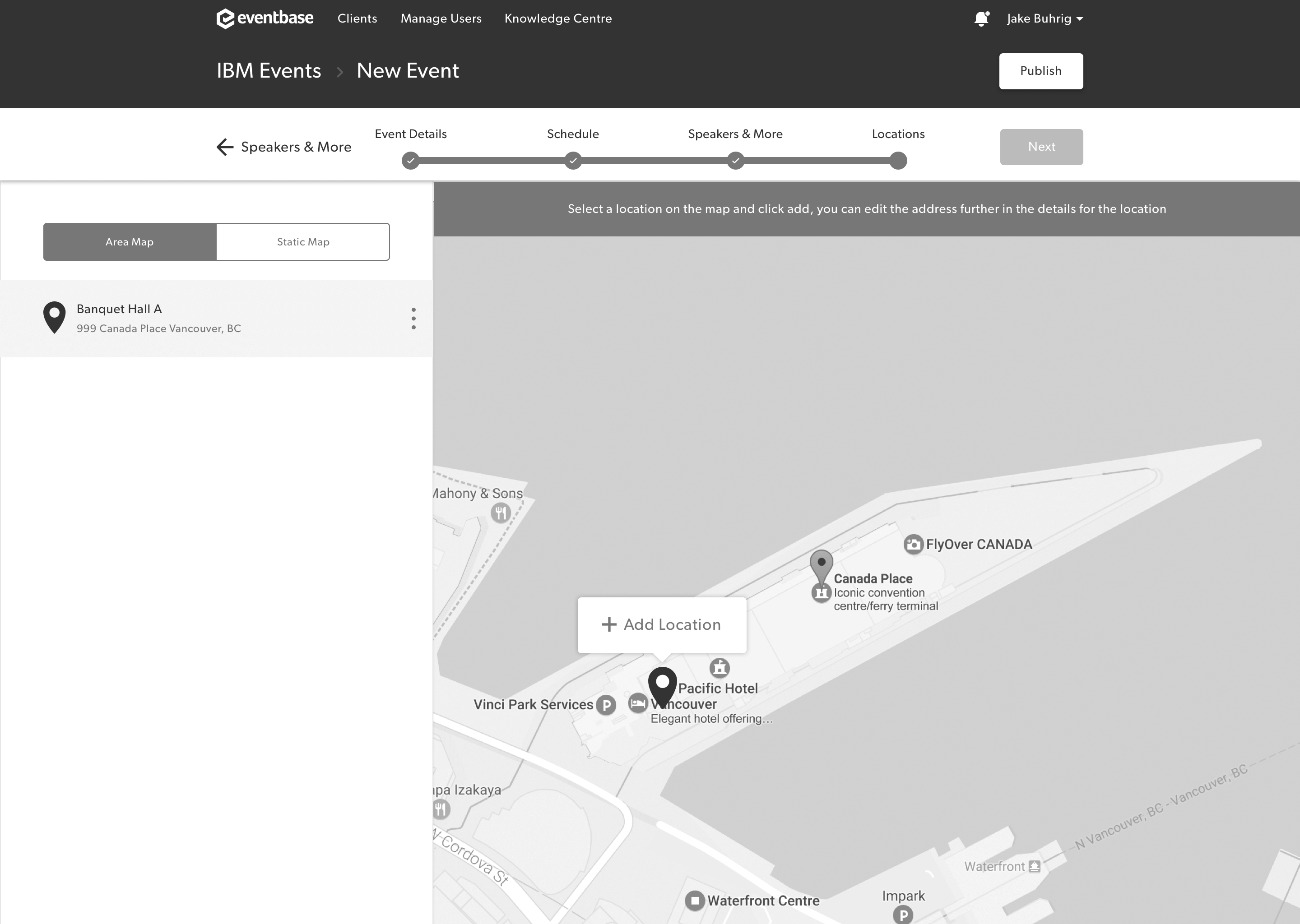Click the IBM Events breadcrumb
Image resolution: width=1300 pixels, height=924 pixels.
click(269, 70)
